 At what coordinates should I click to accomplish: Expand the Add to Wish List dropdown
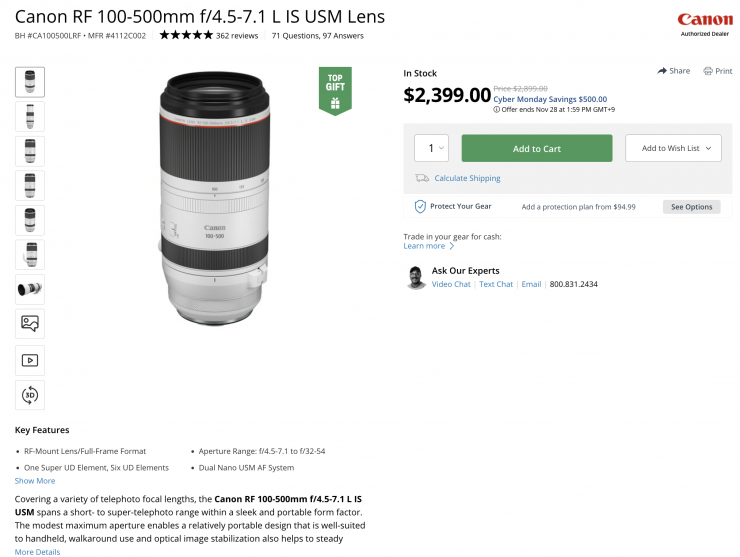673,148
